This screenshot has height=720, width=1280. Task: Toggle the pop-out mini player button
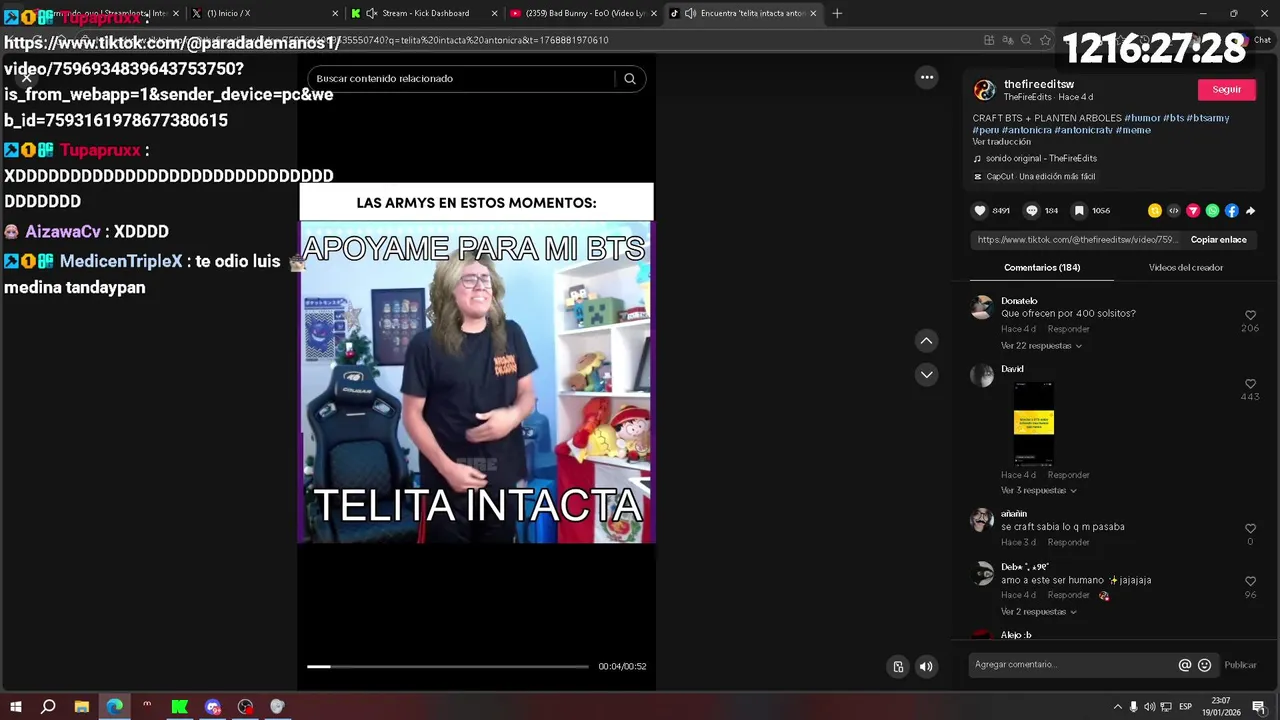(x=898, y=667)
